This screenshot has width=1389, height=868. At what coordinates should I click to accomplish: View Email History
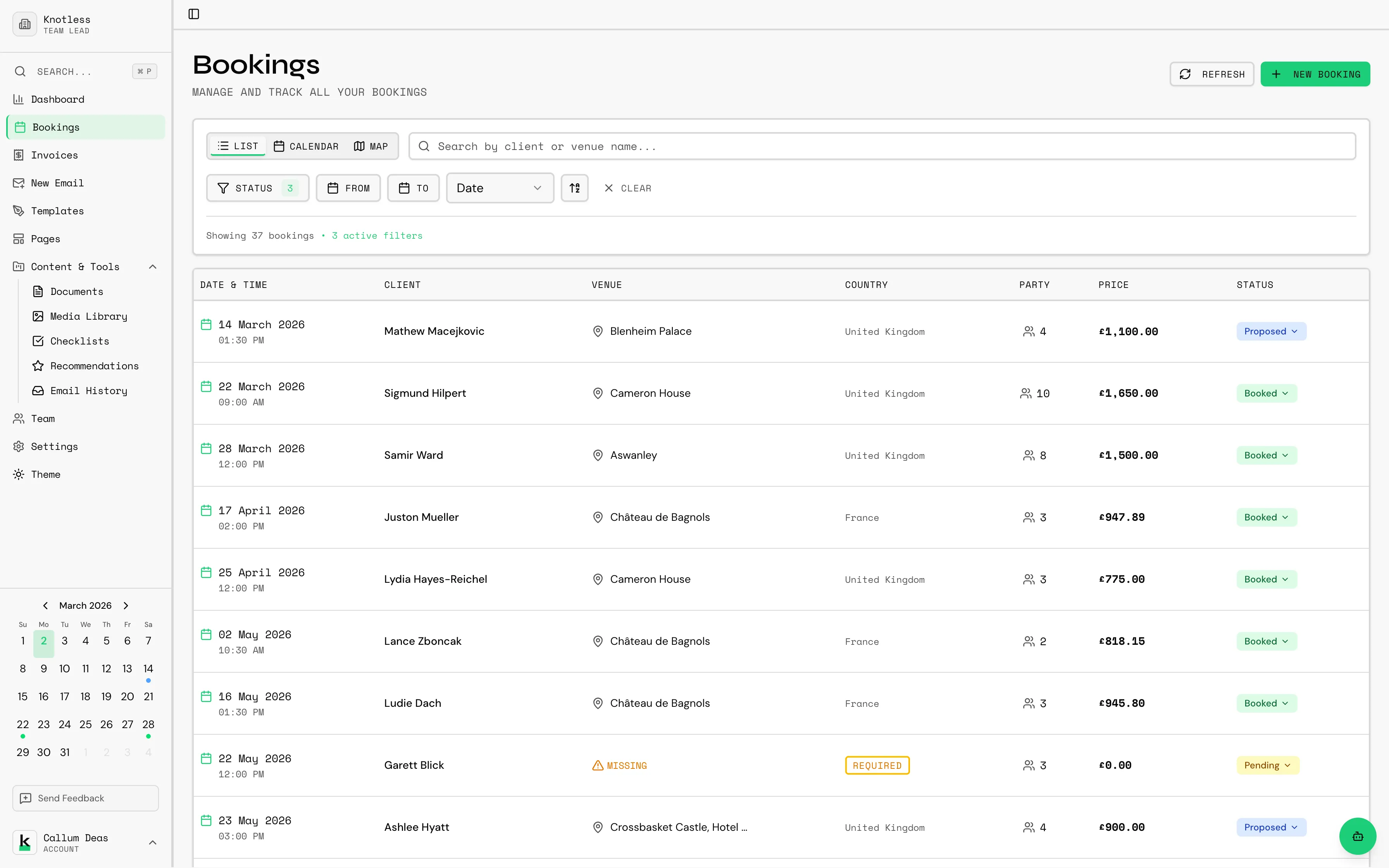88,390
